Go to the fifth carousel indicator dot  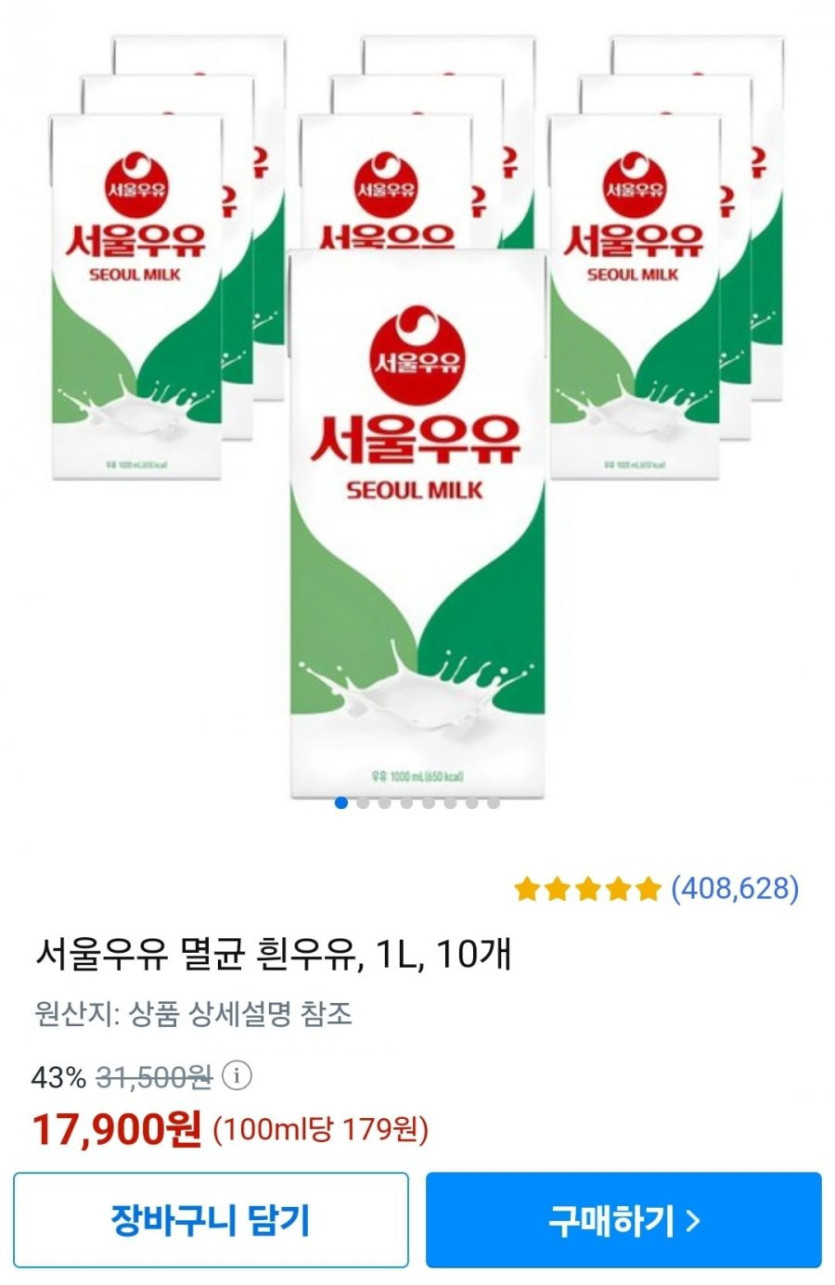click(428, 802)
